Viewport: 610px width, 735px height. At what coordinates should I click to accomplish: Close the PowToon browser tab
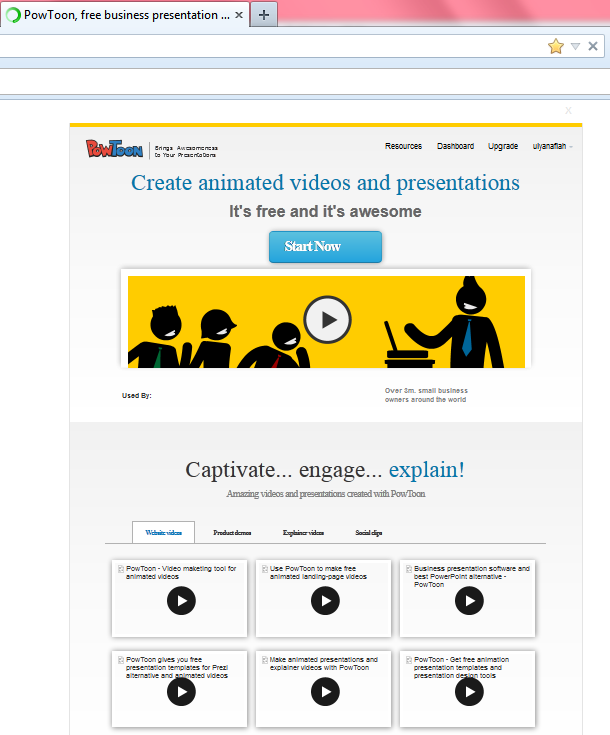pos(239,15)
